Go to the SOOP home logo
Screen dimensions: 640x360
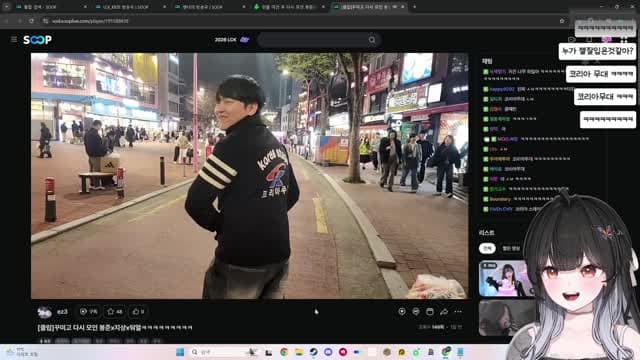(37, 40)
